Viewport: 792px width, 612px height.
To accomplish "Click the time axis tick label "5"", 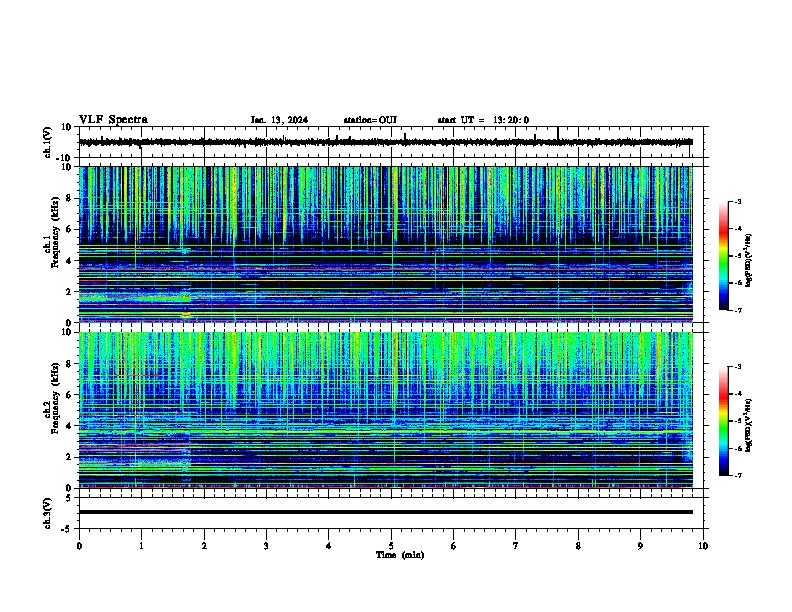I will click(391, 546).
